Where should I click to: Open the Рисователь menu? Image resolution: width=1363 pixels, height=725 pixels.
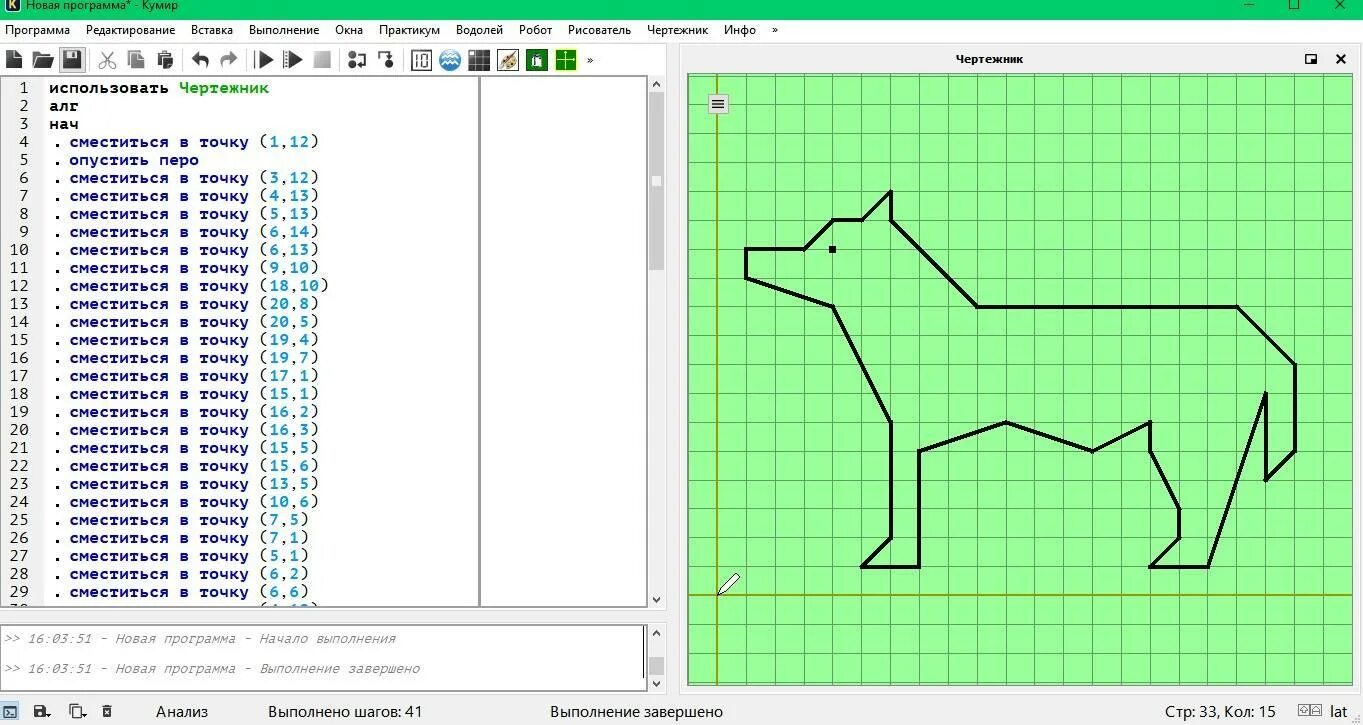click(x=599, y=30)
